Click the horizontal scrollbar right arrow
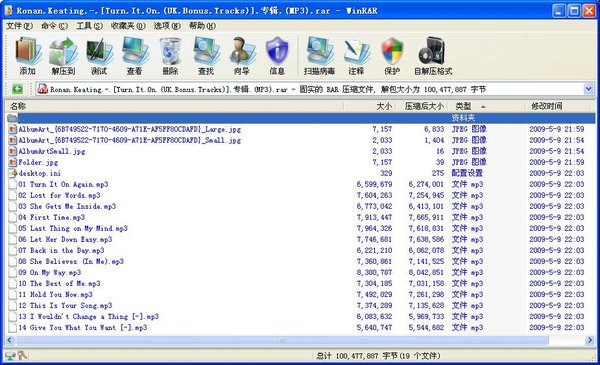The image size is (600, 365). click(590, 340)
